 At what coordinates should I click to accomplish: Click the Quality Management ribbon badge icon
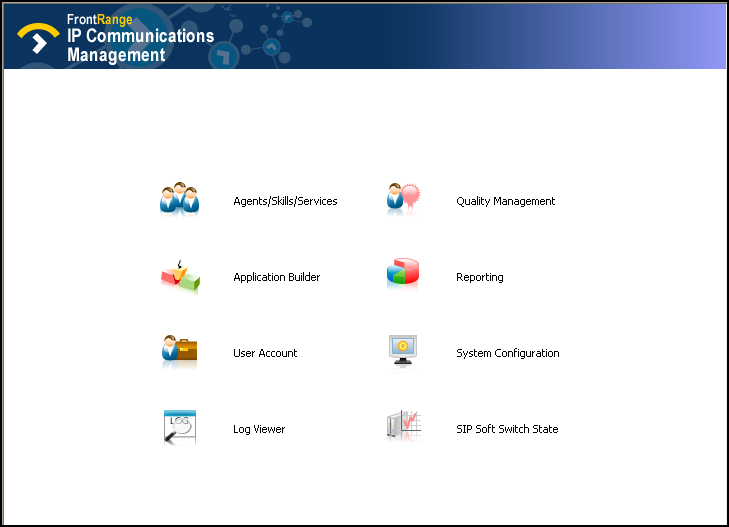point(403,199)
